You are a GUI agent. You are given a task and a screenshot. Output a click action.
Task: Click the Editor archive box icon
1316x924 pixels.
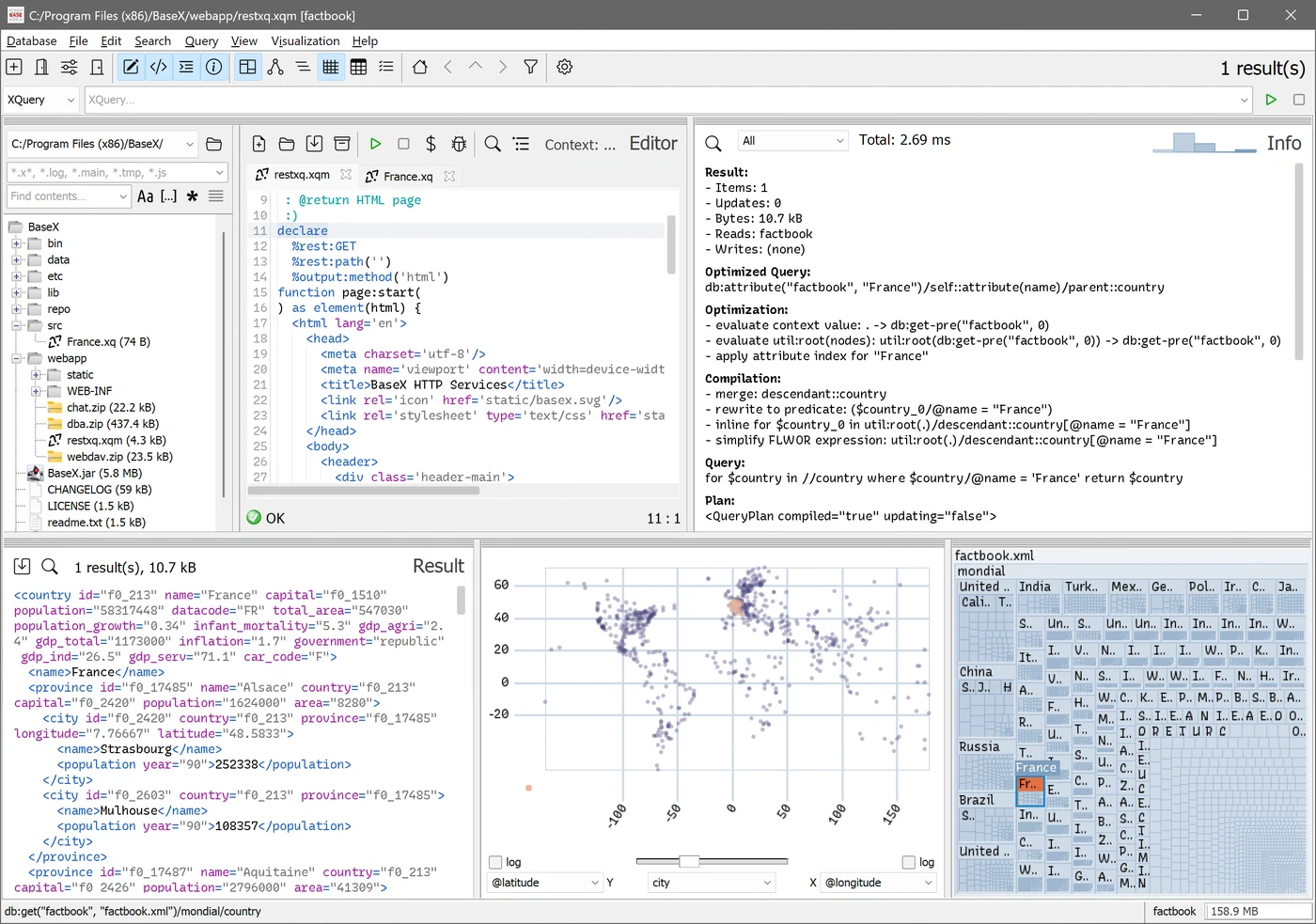pyautogui.click(x=342, y=144)
